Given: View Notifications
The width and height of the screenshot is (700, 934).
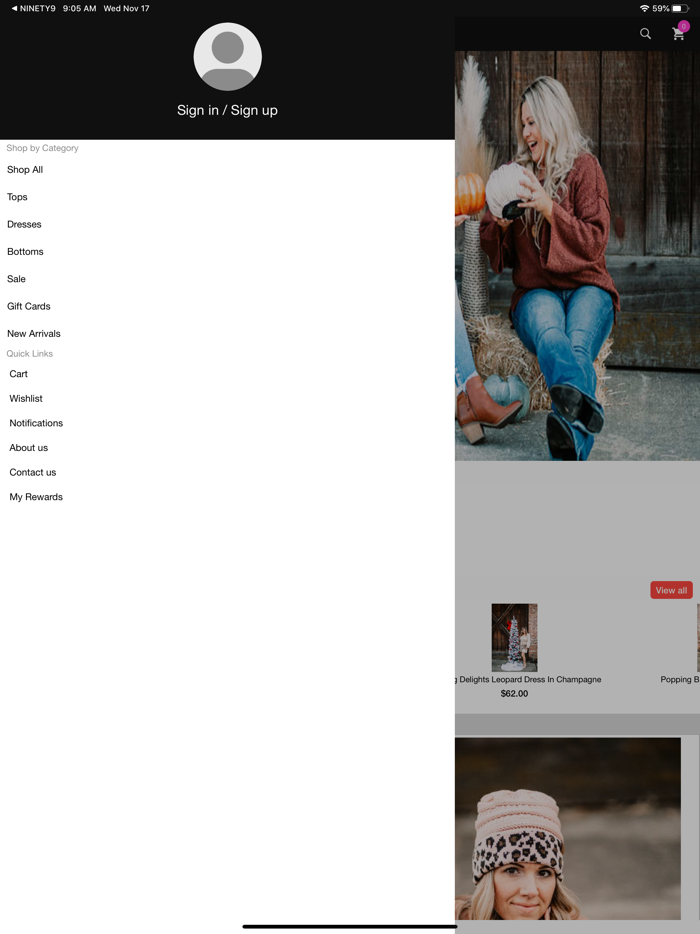Looking at the screenshot, I should coord(36,424).
